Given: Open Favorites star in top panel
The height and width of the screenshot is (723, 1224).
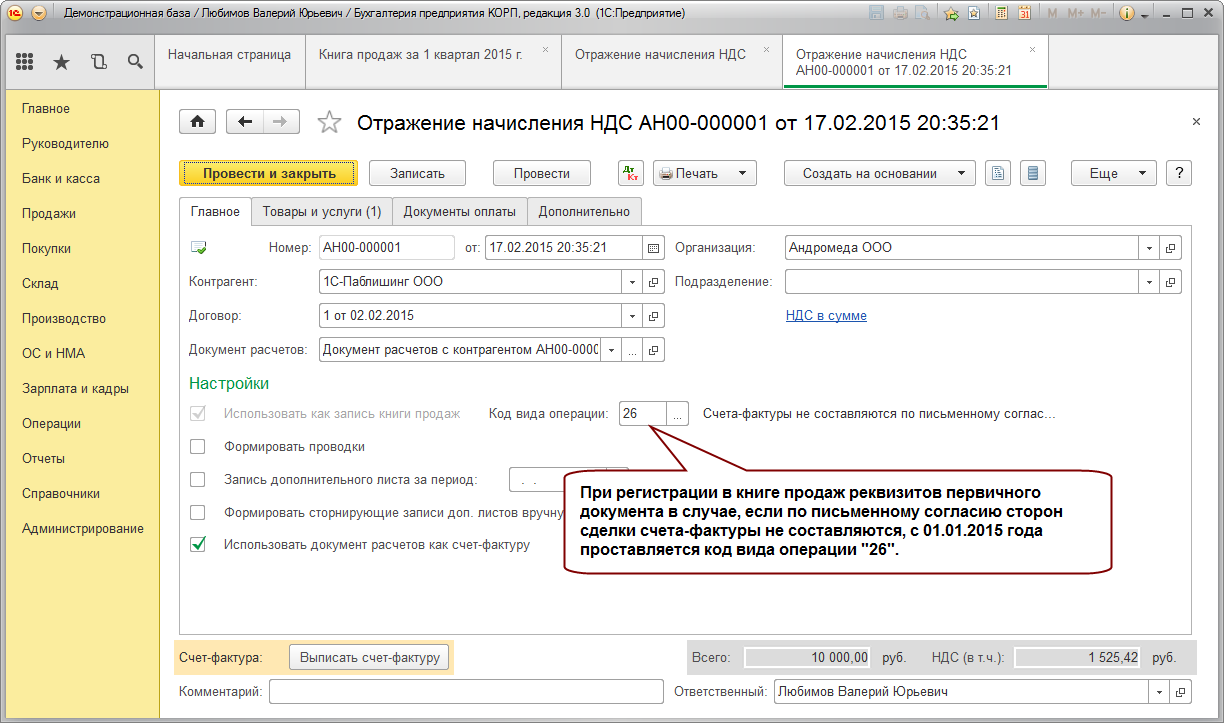Looking at the screenshot, I should tap(61, 62).
